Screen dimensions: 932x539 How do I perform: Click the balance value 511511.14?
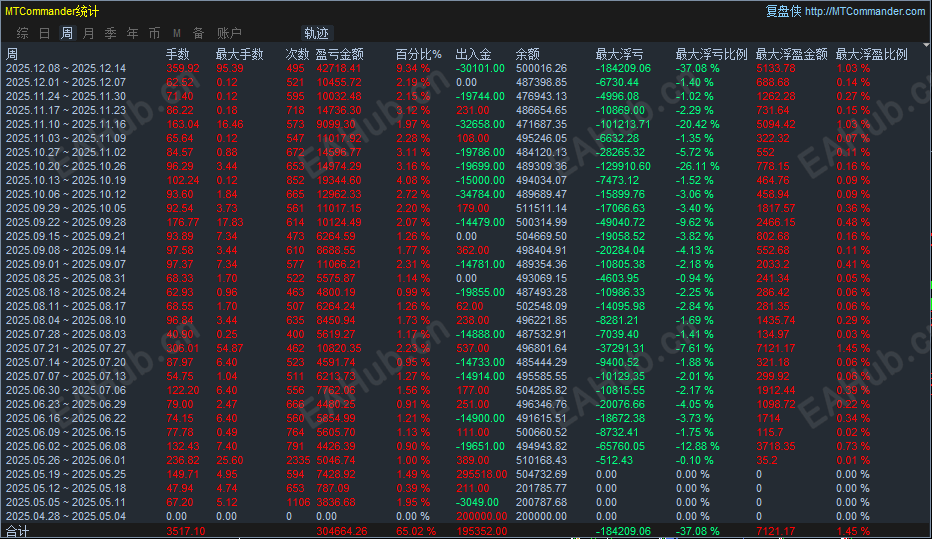click(x=541, y=209)
